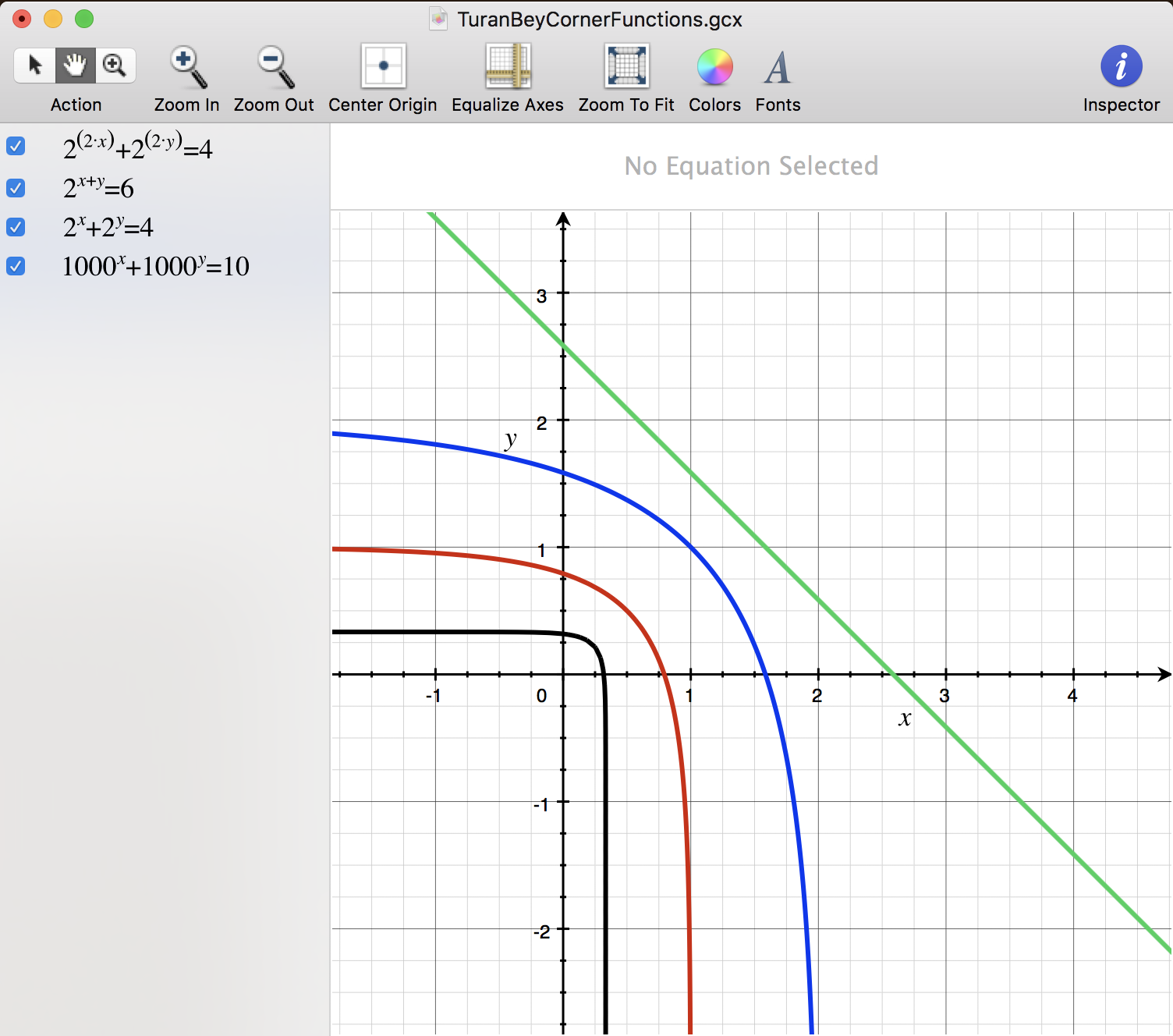Click the y-axis tick label 3
Screen dimensions: 1173x1036
(x=541, y=296)
